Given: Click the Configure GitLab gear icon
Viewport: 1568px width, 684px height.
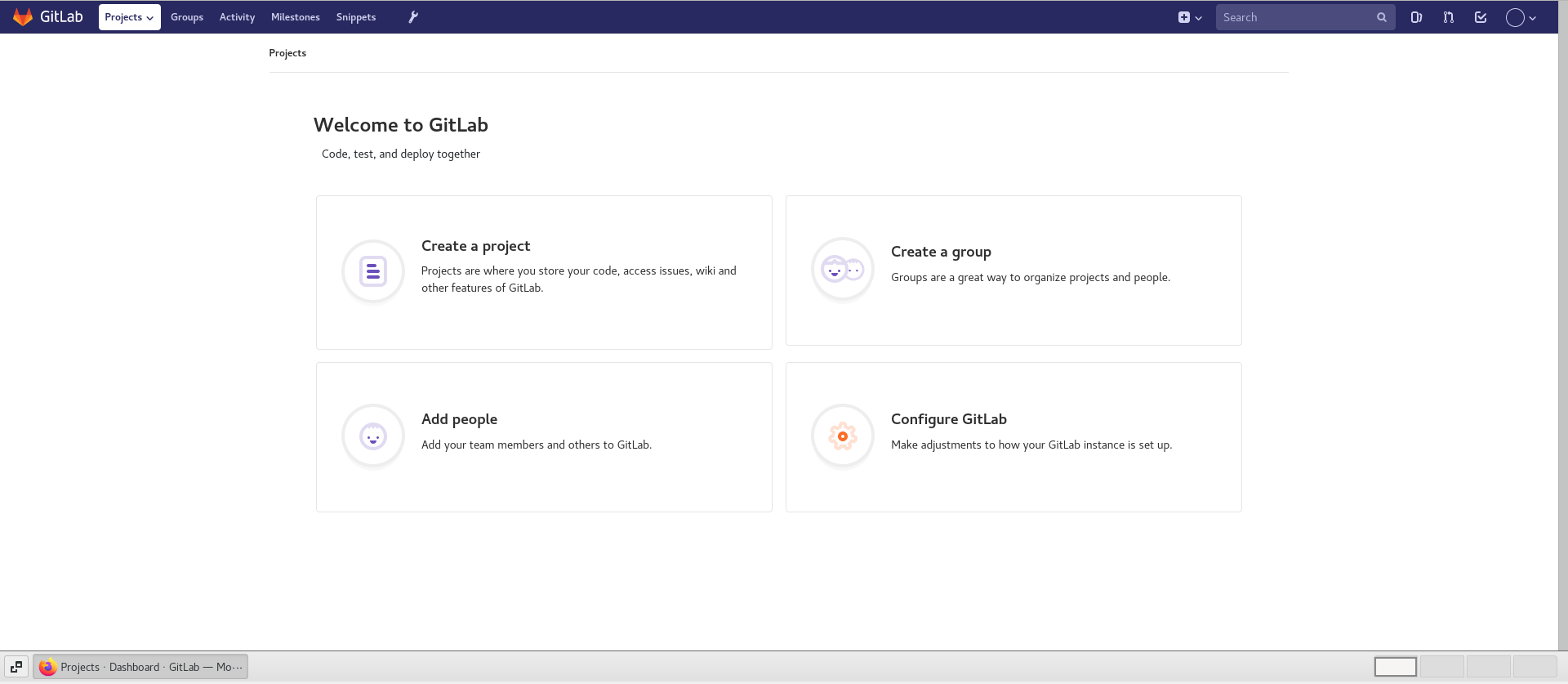Looking at the screenshot, I should pyautogui.click(x=843, y=436).
